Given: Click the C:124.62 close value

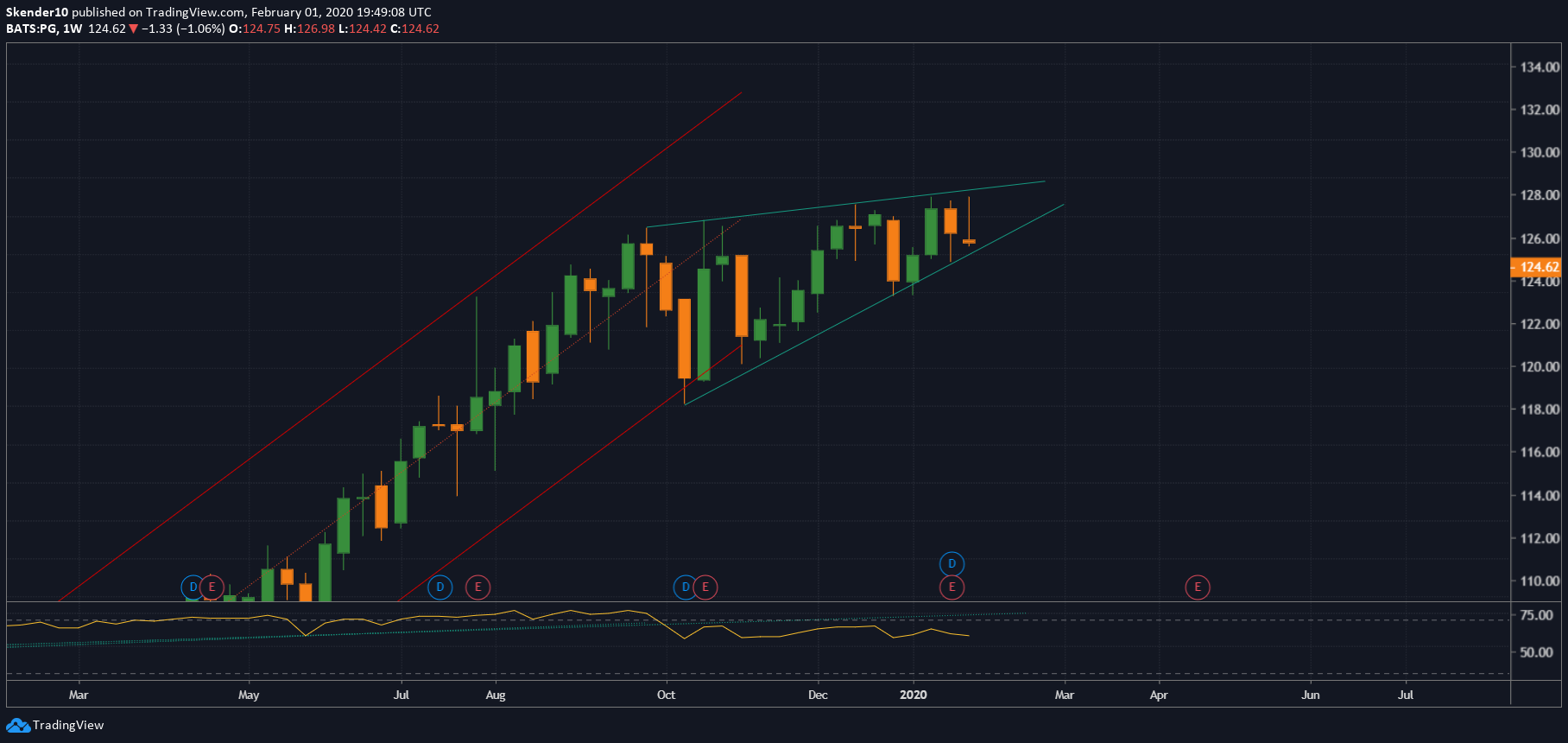Looking at the screenshot, I should (415, 29).
